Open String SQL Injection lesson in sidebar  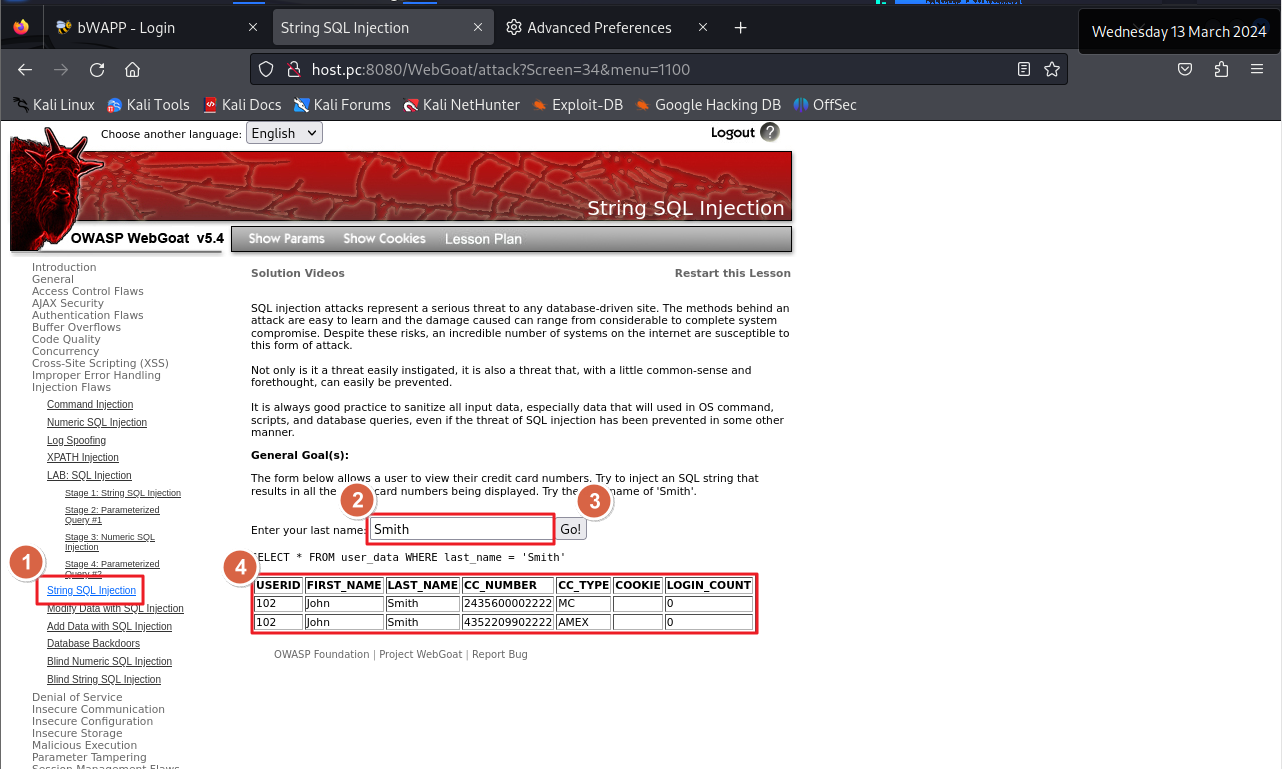pos(91,590)
